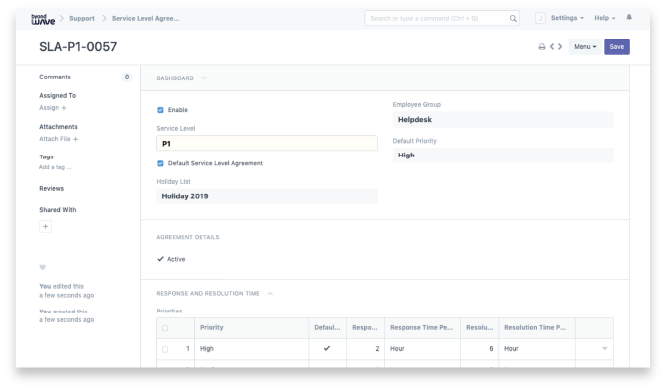
Task: Click the default priority checkmark in the High row
Action: (x=327, y=348)
